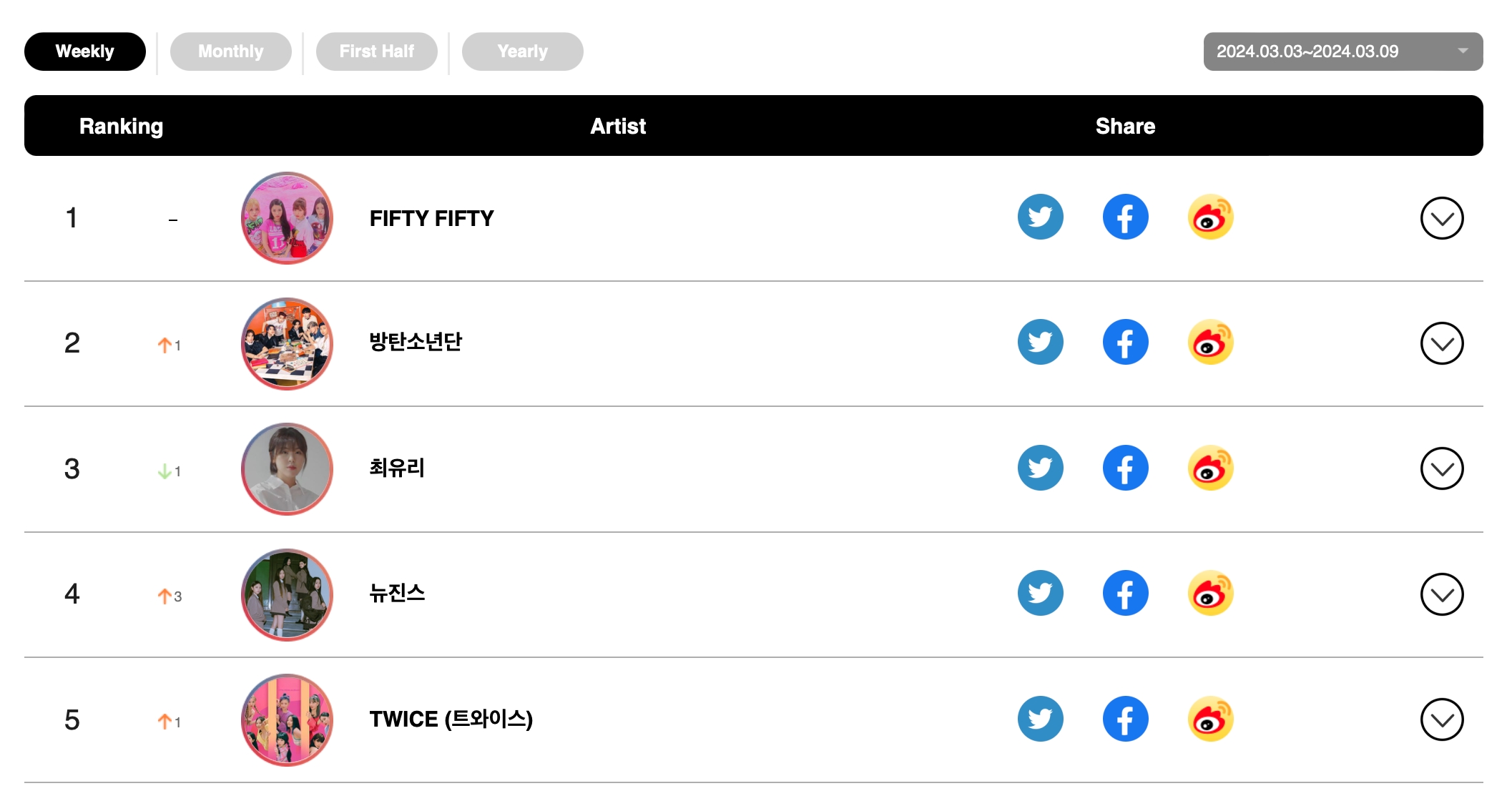Share 최유리 on Weibo
The width and height of the screenshot is (1512, 791).
1210,468
